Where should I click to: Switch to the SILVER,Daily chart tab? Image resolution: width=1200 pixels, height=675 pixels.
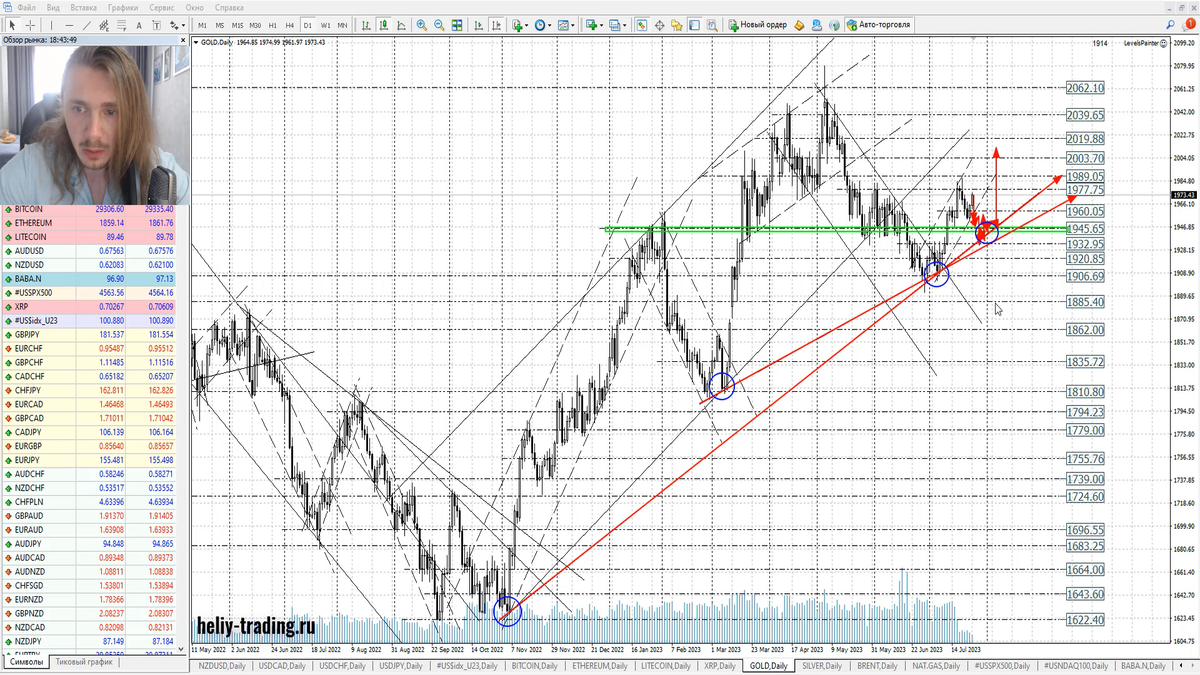pos(822,665)
